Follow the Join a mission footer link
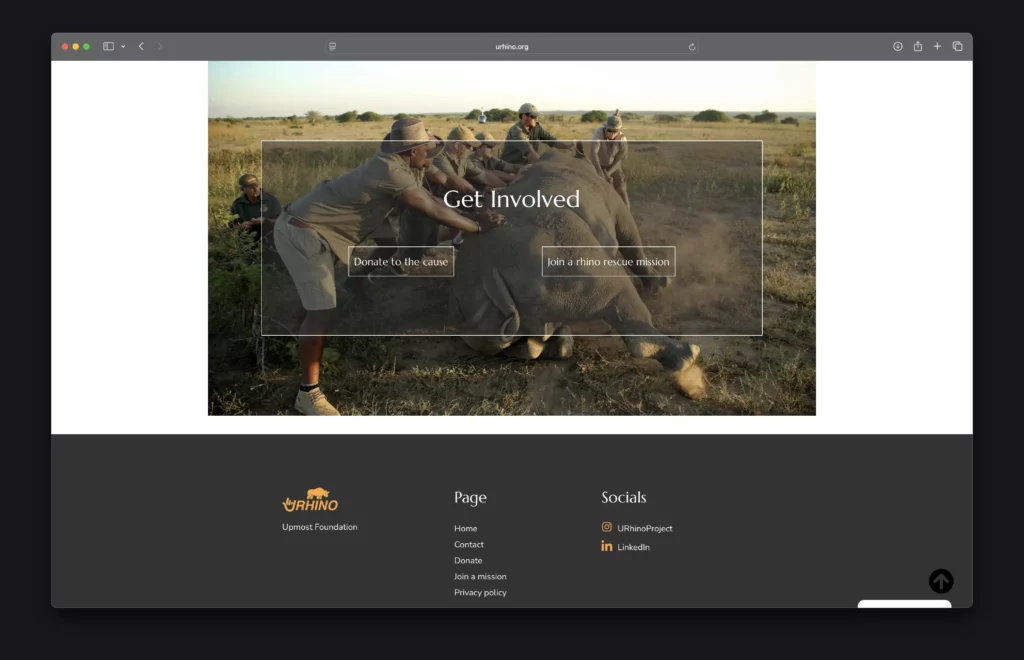Screen dimensions: 1024x660 (x=480, y=577)
